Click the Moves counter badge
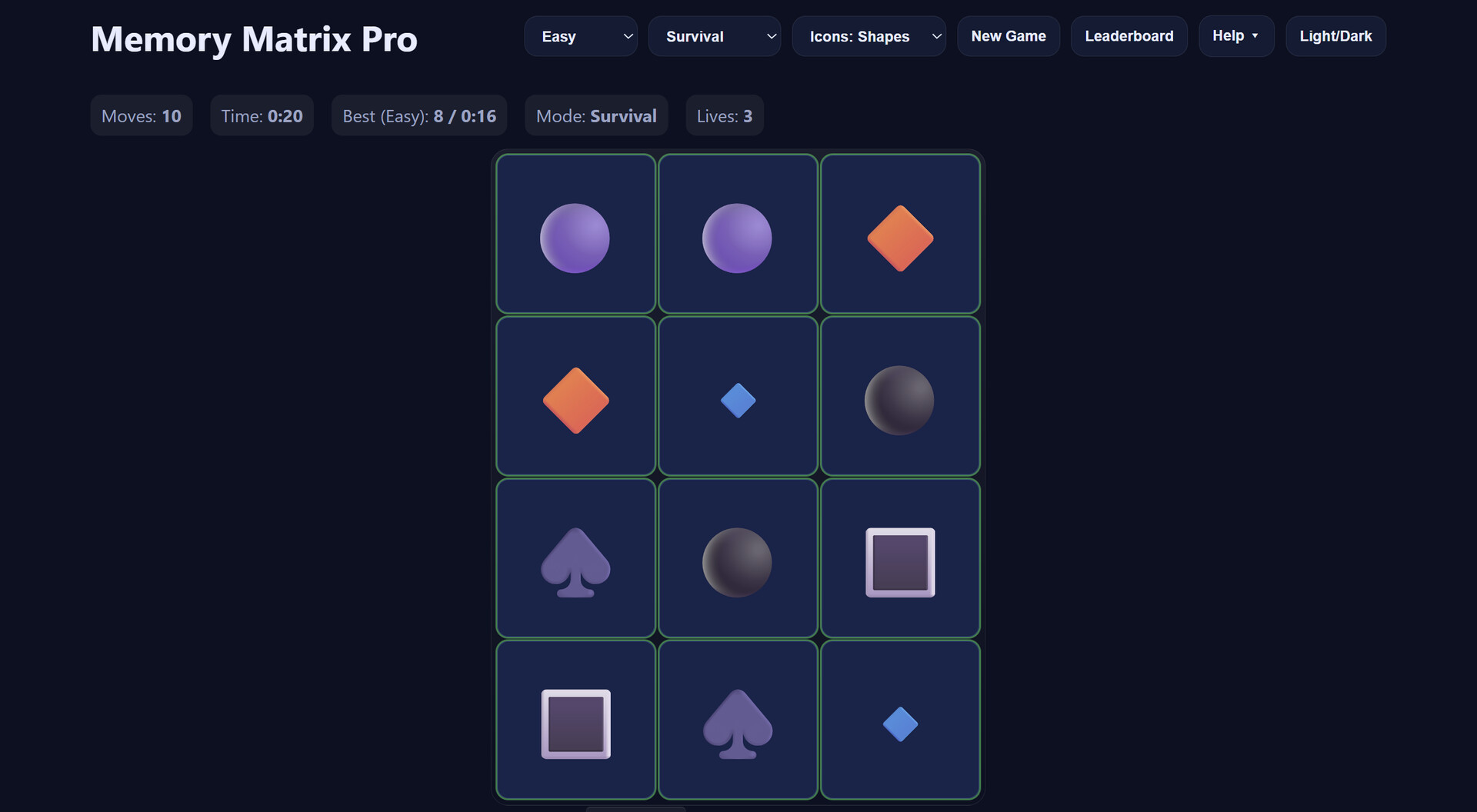This screenshot has width=1477, height=812. point(141,115)
